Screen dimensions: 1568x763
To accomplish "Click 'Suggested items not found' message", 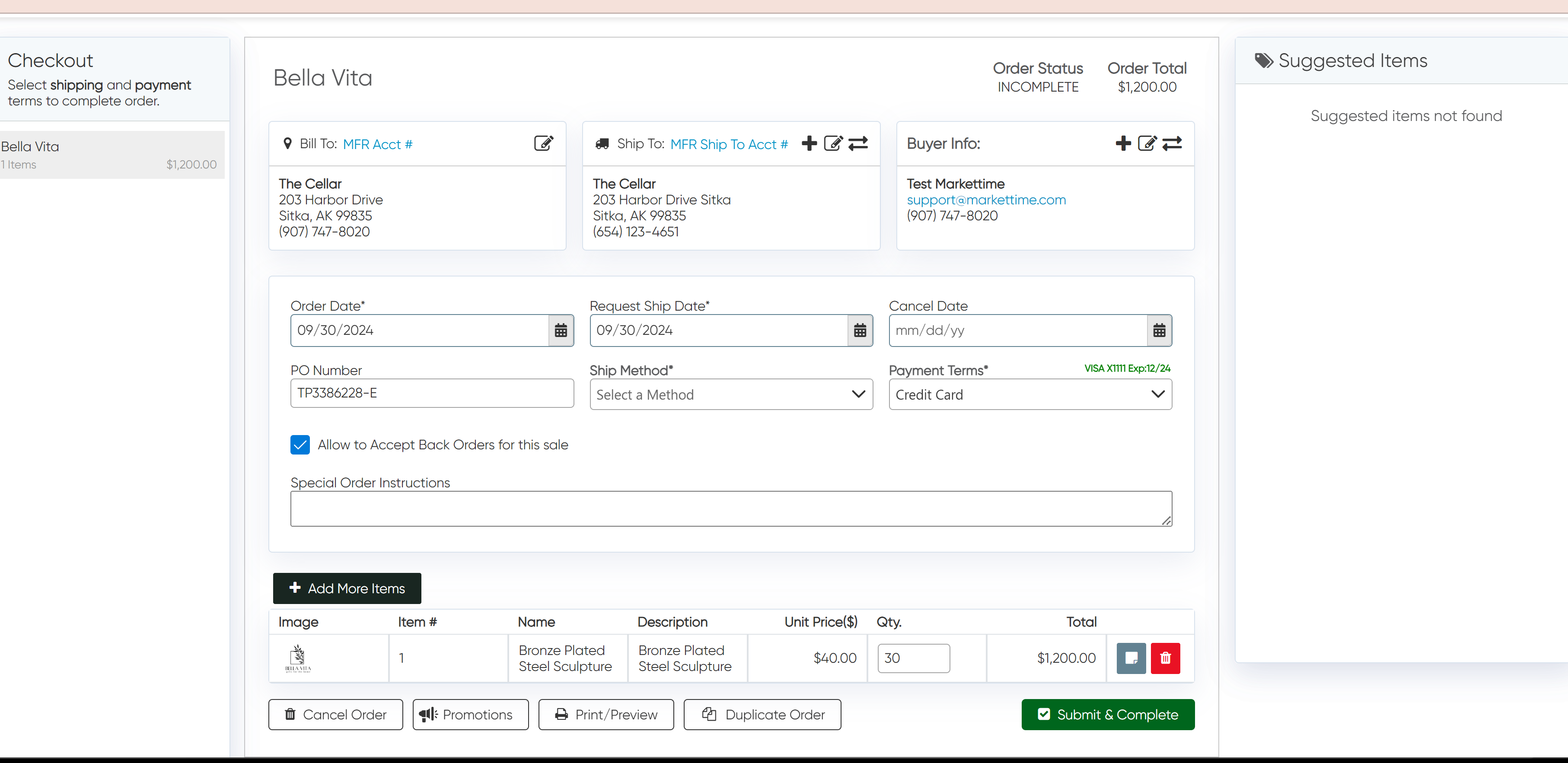I will click(1406, 116).
